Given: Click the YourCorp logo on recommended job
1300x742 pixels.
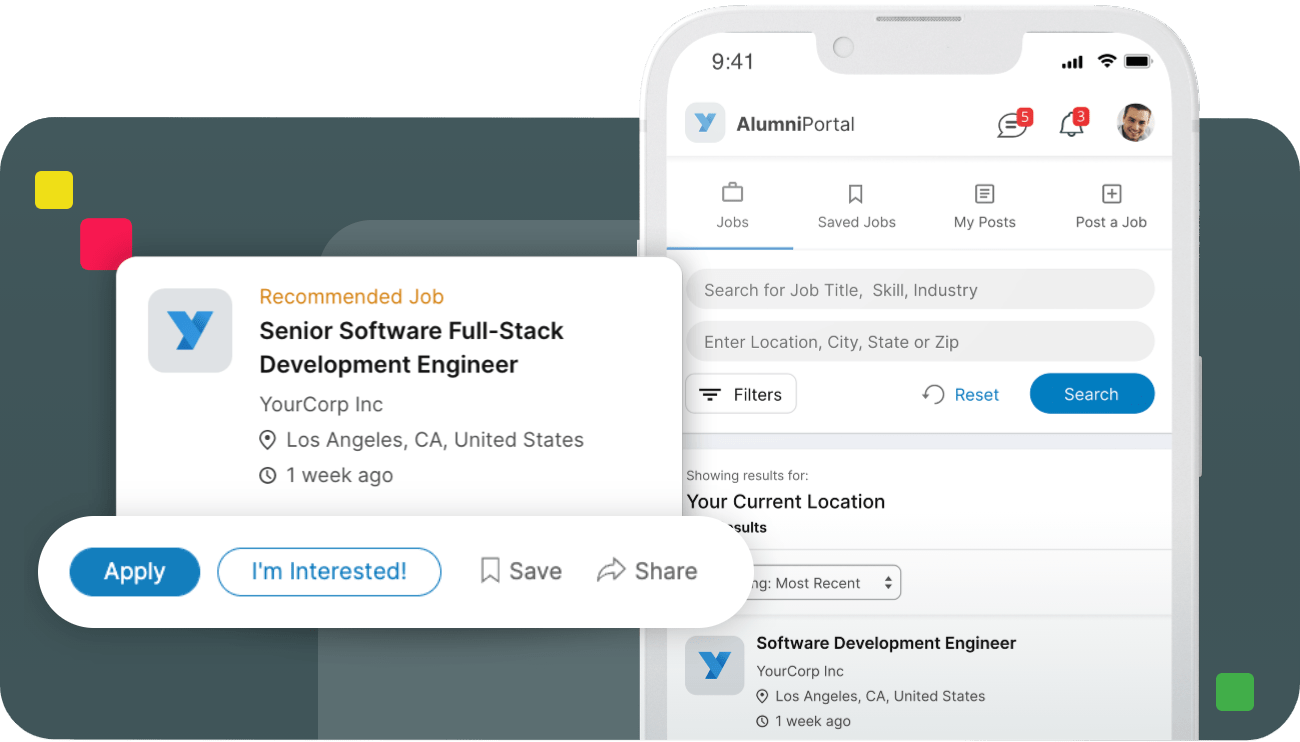Looking at the screenshot, I should point(190,331).
